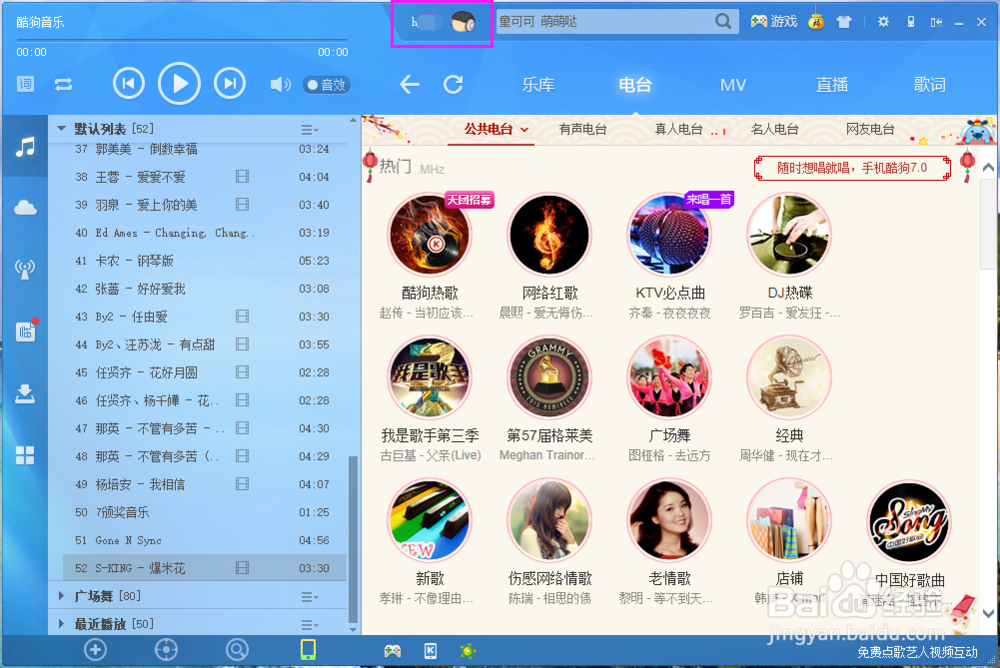Image resolution: width=1000 pixels, height=668 pixels.
Task: Open the MV sidebar icon with red dot
Action: click(x=24, y=331)
